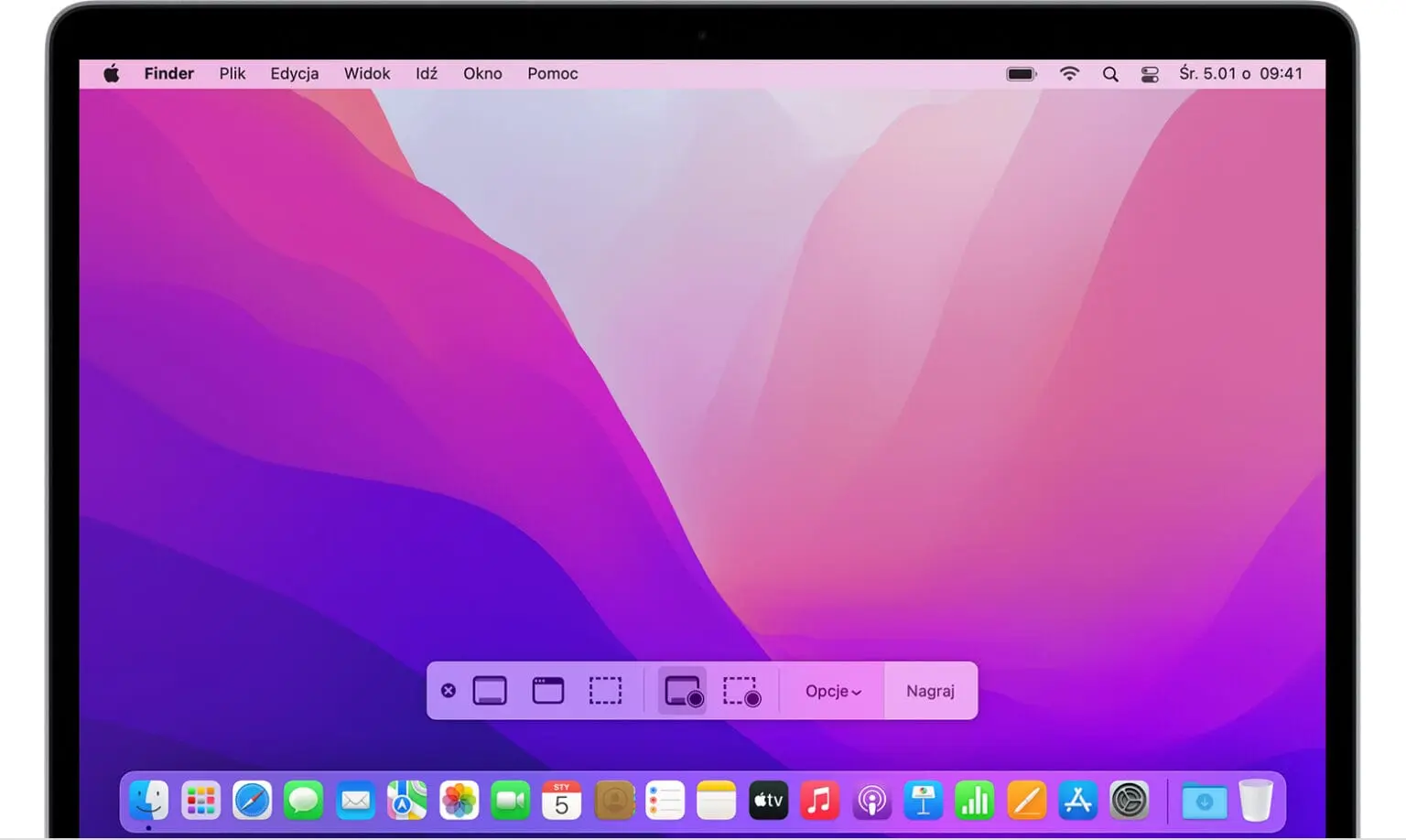1406x840 pixels.
Task: Select the capture entire screen mode
Action: tap(491, 691)
